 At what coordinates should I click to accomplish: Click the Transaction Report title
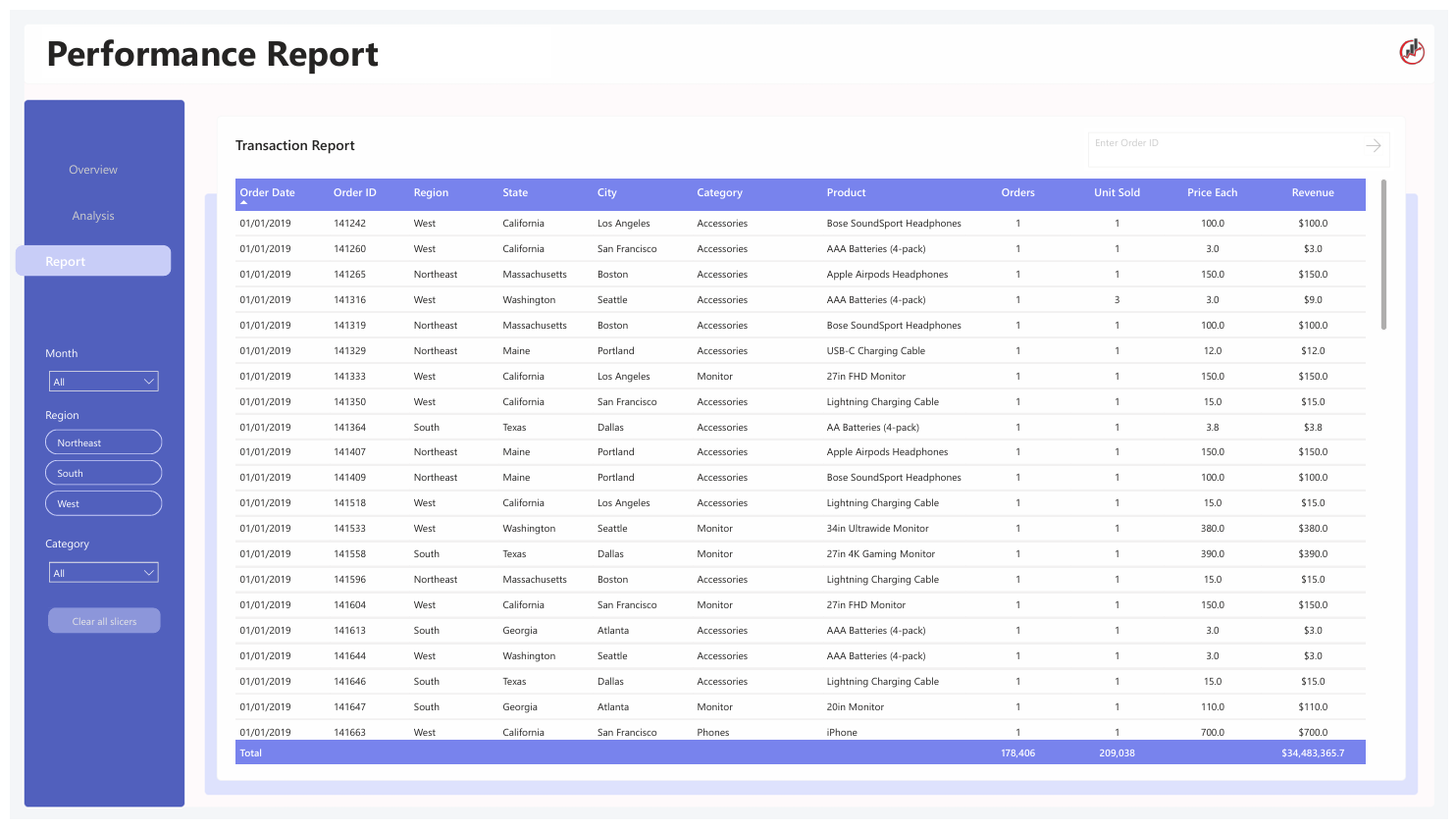pyautogui.click(x=294, y=145)
